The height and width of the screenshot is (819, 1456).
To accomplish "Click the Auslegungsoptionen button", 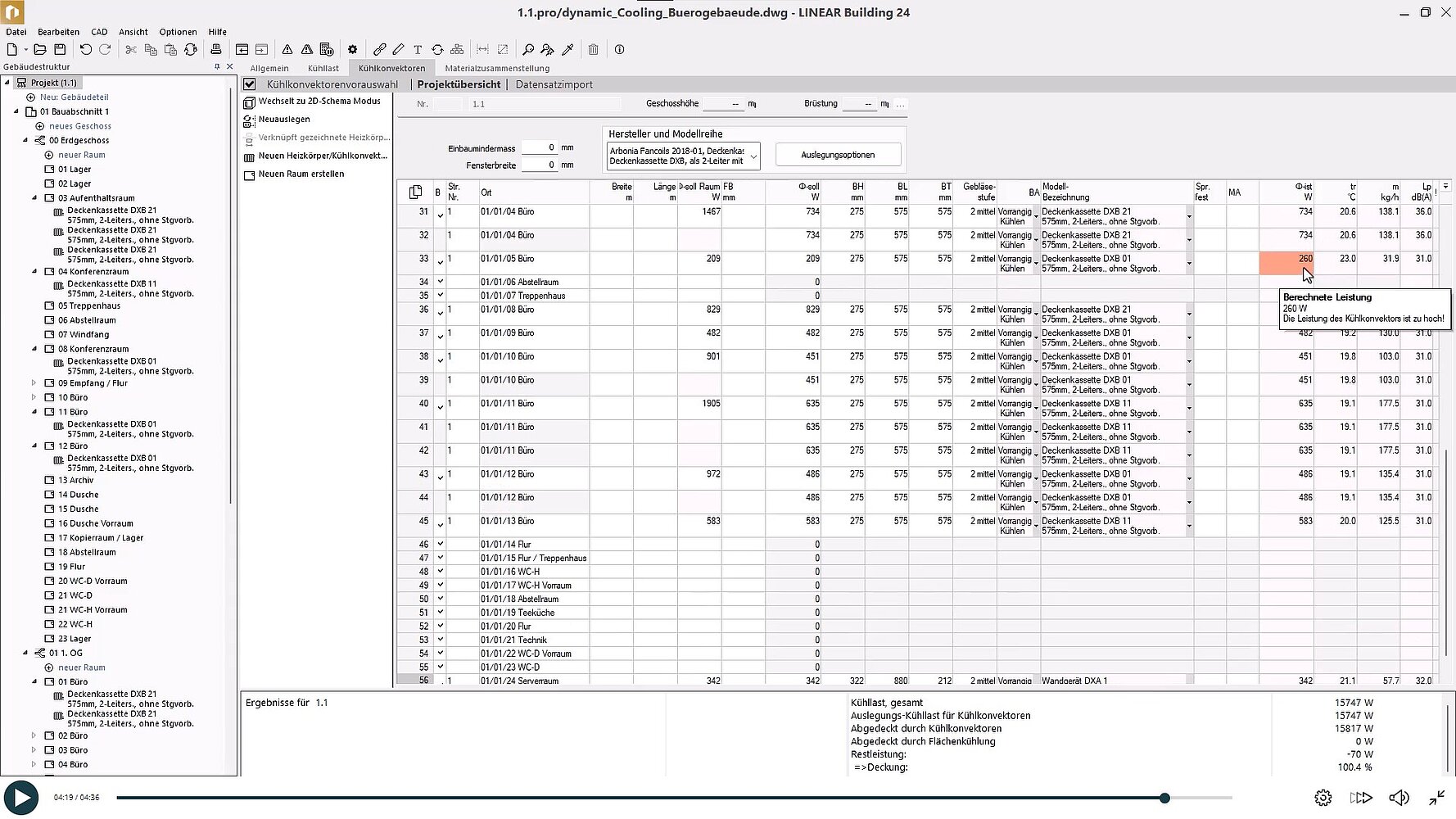I will [x=838, y=155].
